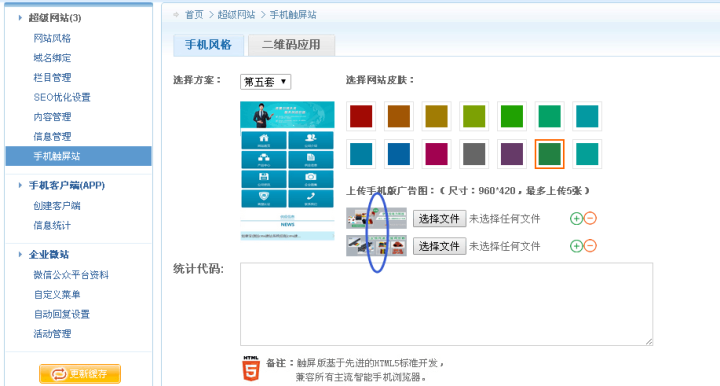Screen dimensions: 720x386
Task: Choose the selected dark green skin swatch
Action: coord(549,154)
